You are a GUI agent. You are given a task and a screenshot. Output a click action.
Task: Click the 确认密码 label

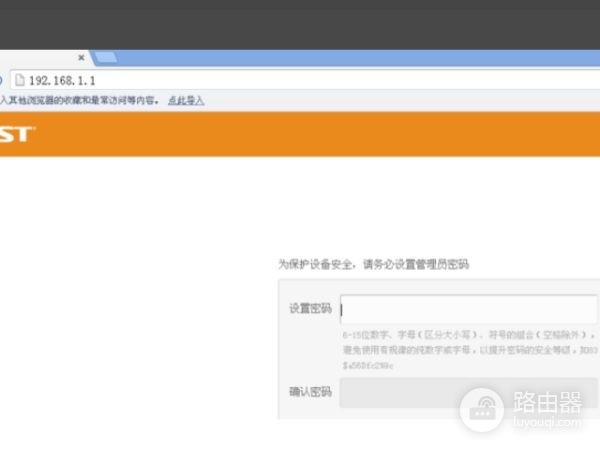click(310, 392)
